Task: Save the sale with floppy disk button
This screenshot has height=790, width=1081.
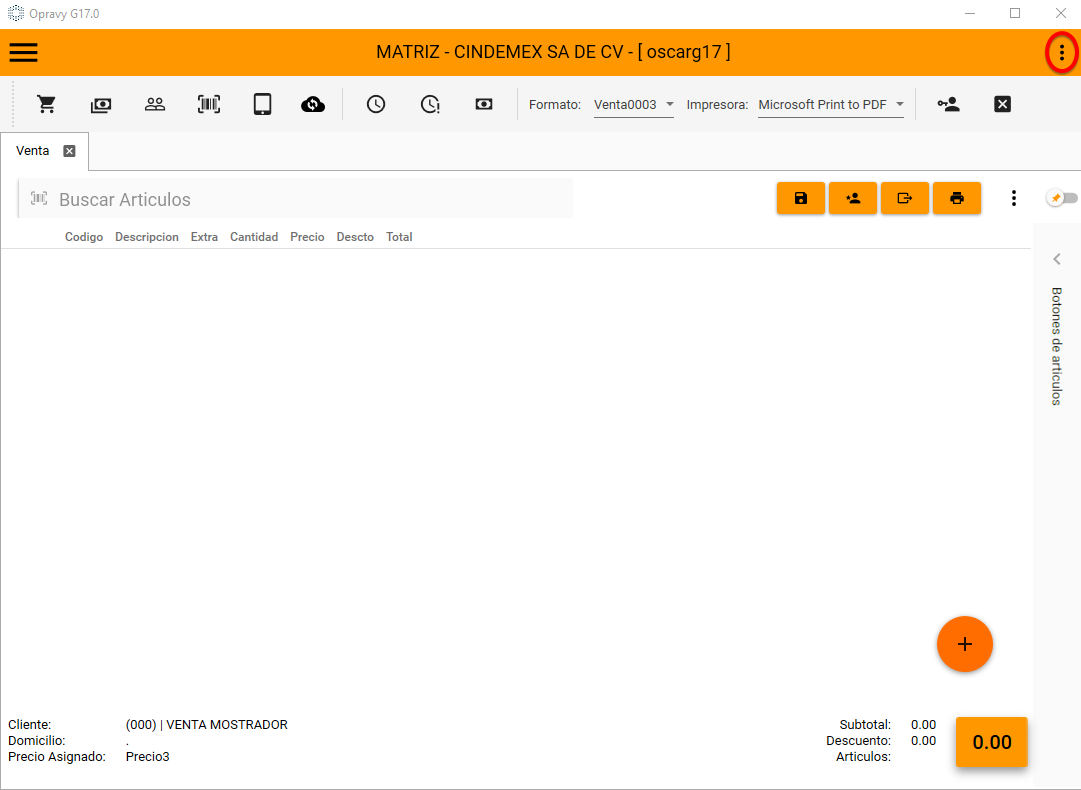Action: pos(800,199)
